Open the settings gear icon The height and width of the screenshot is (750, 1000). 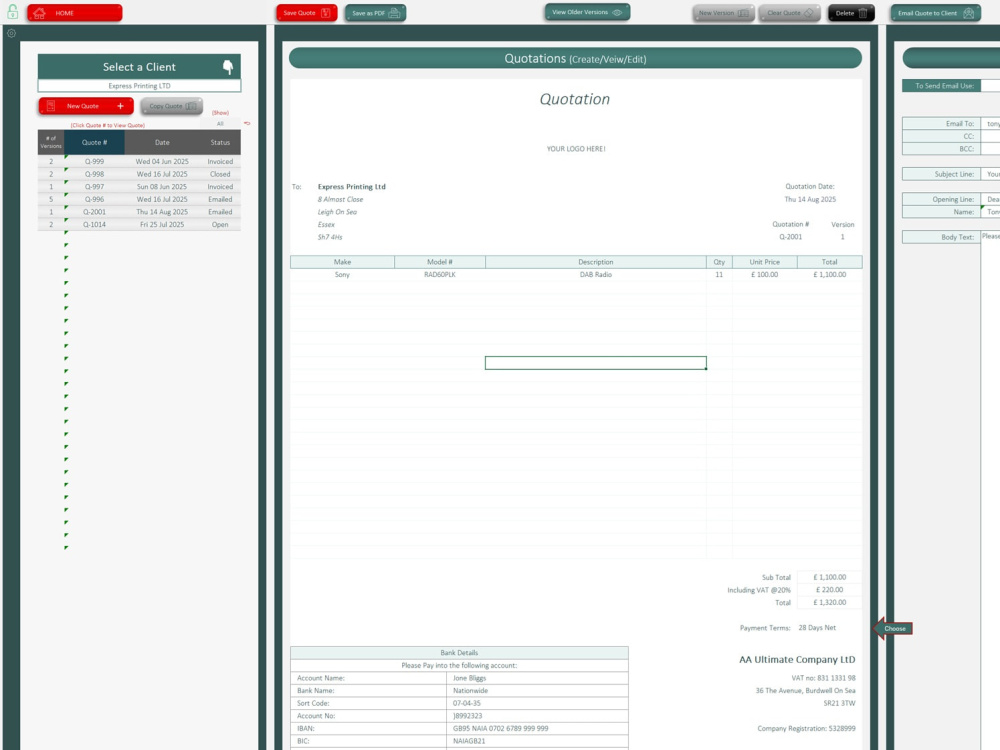pos(11,33)
